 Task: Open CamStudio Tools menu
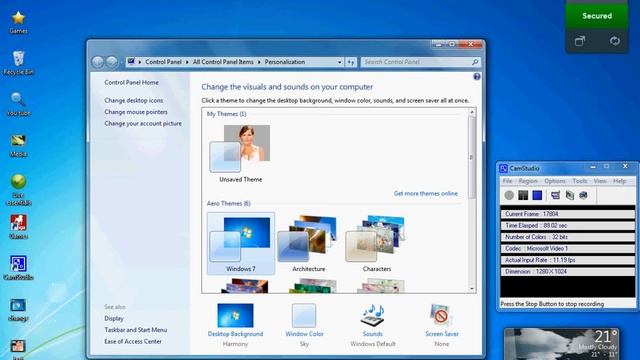tap(580, 181)
